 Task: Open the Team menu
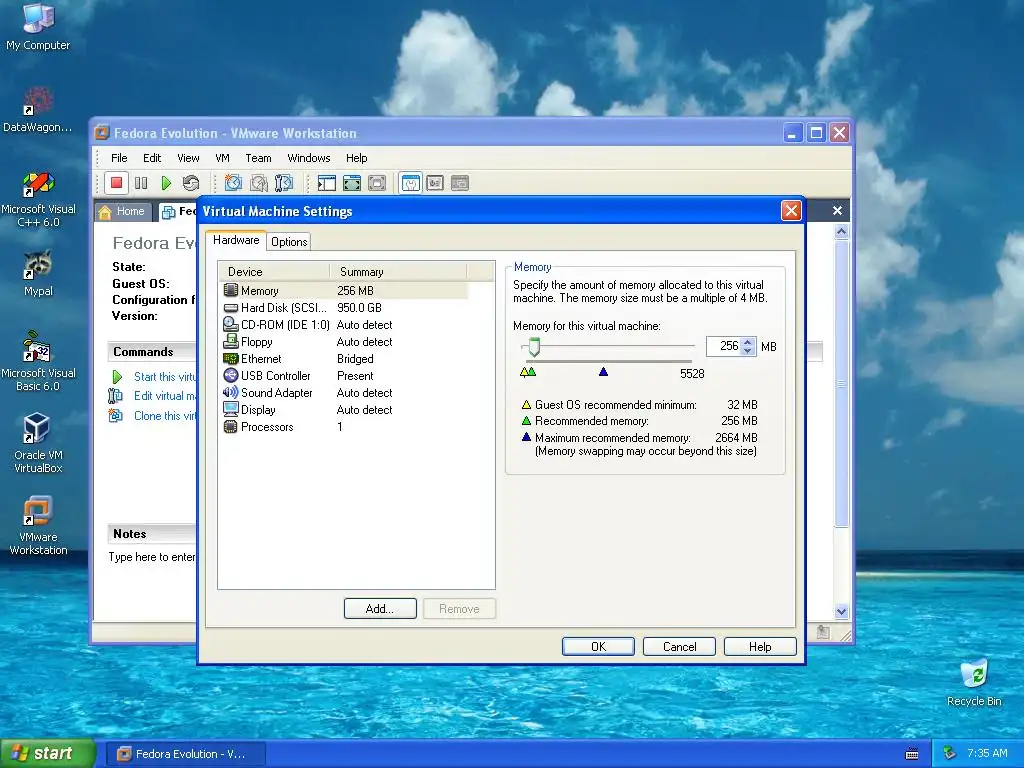[258, 158]
